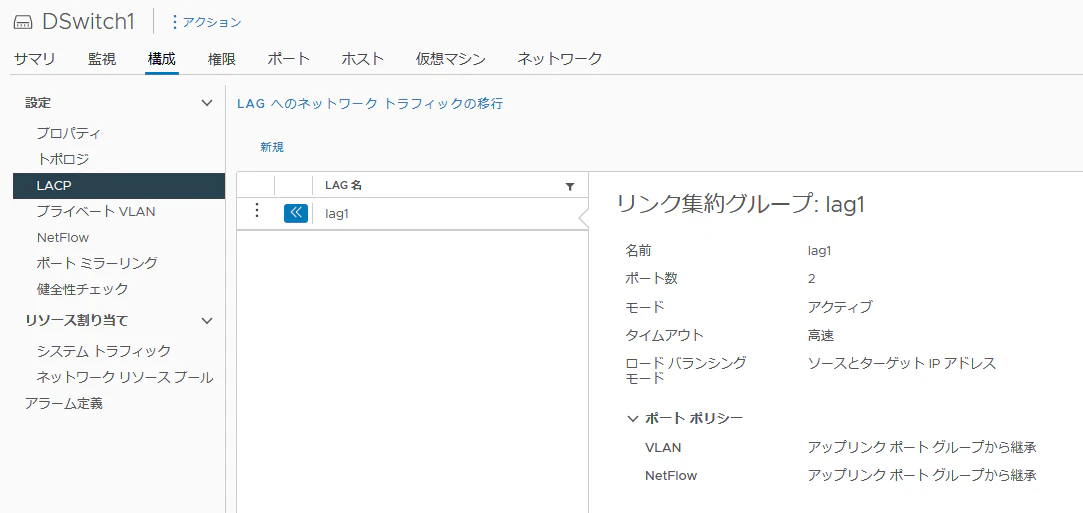Open プロパティ in the settings sidebar
The width and height of the screenshot is (1083, 513).
(69, 133)
